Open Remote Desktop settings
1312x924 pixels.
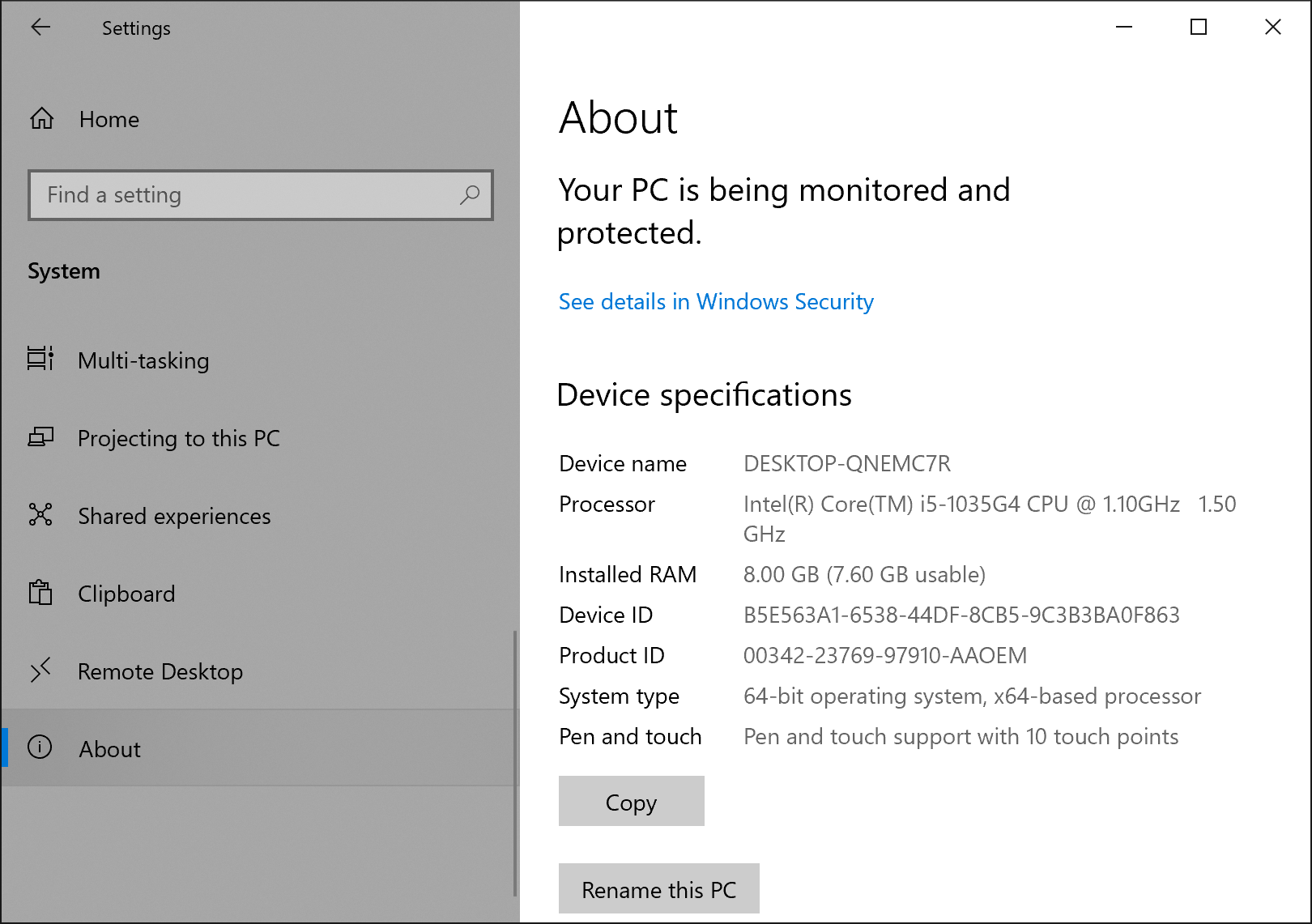(x=258, y=671)
